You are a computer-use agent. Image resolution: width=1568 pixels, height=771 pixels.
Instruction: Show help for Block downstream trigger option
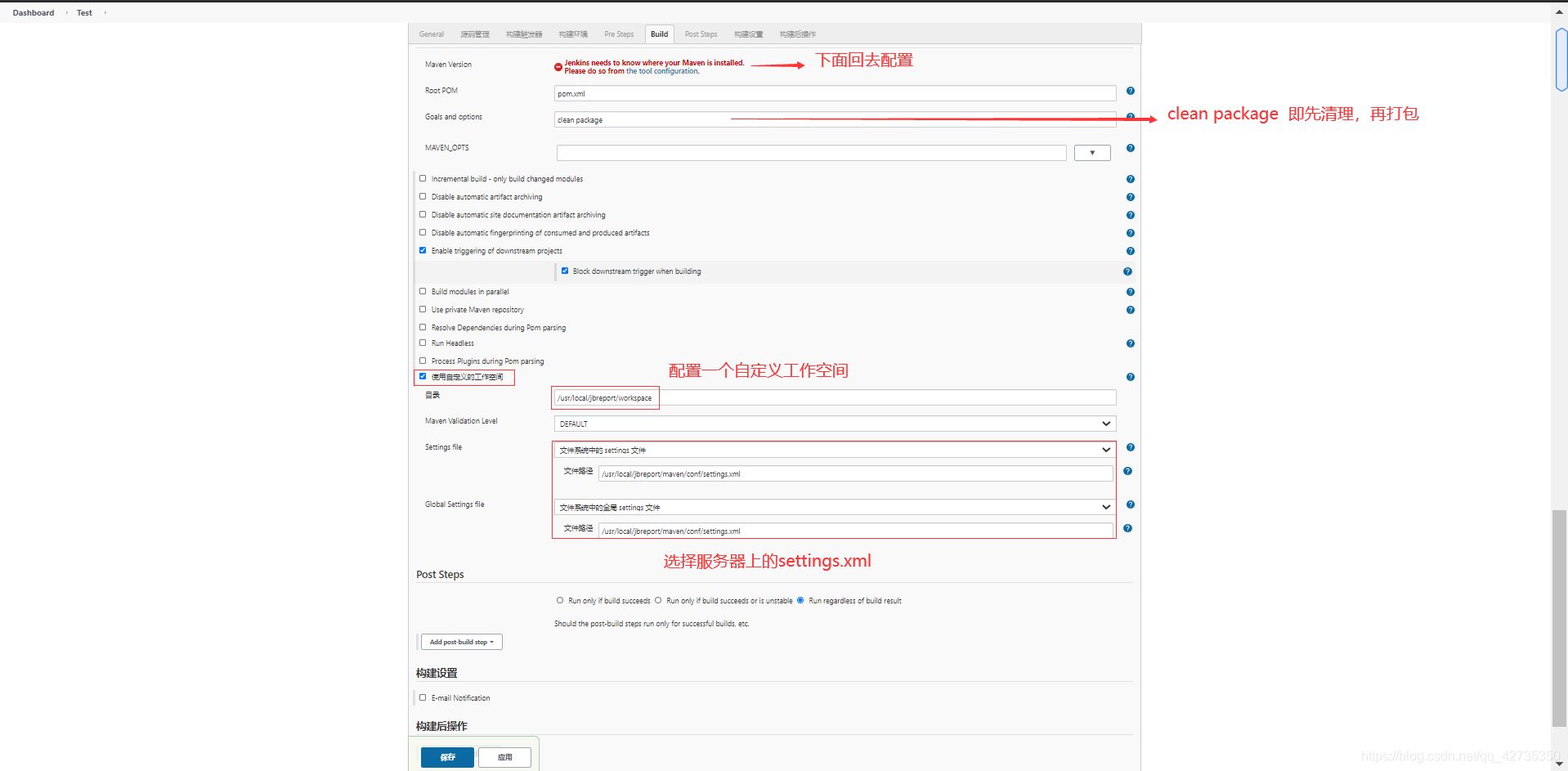click(1127, 271)
